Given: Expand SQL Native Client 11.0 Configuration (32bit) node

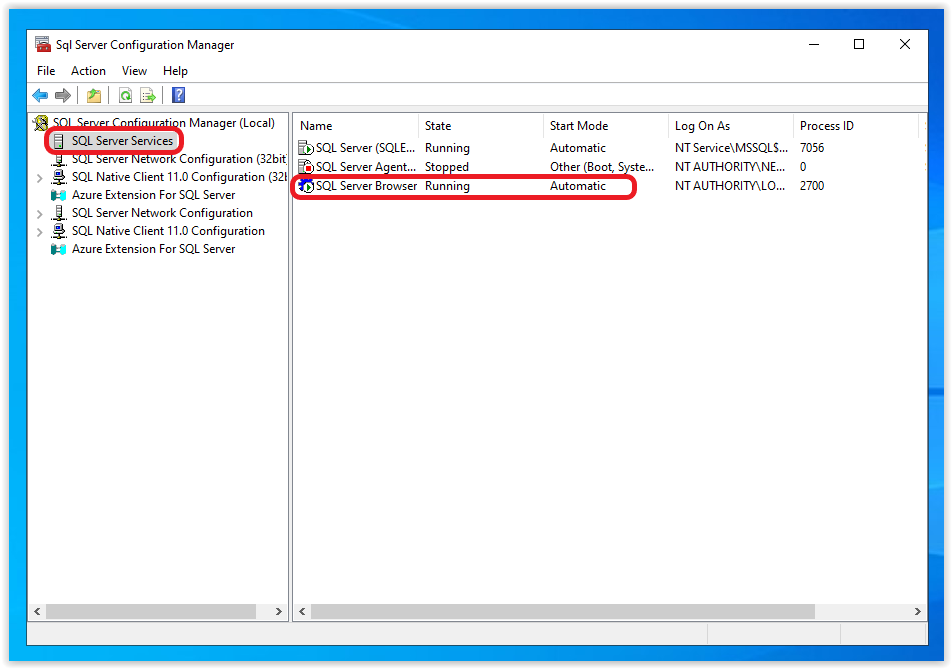Looking at the screenshot, I should (x=39, y=178).
